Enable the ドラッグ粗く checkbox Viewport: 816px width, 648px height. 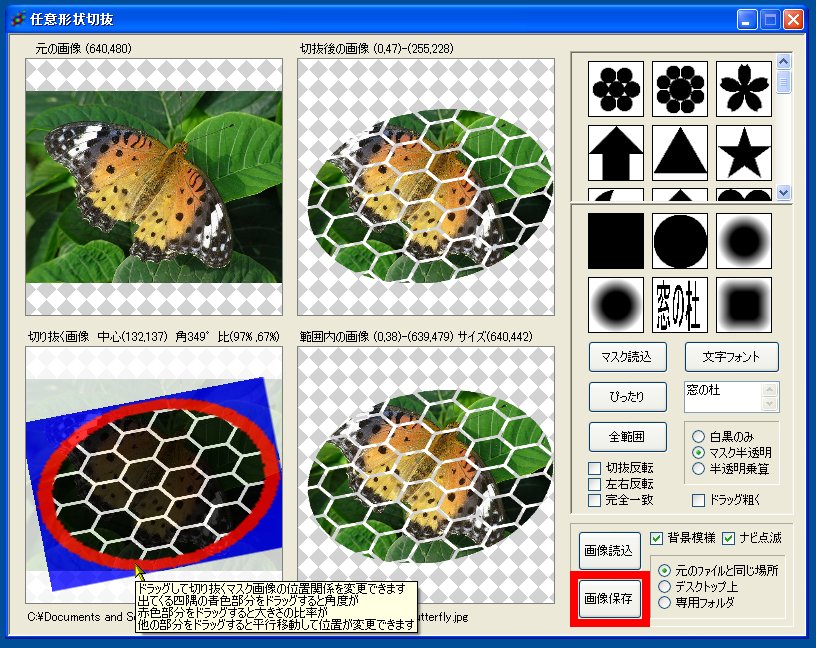[x=697, y=500]
